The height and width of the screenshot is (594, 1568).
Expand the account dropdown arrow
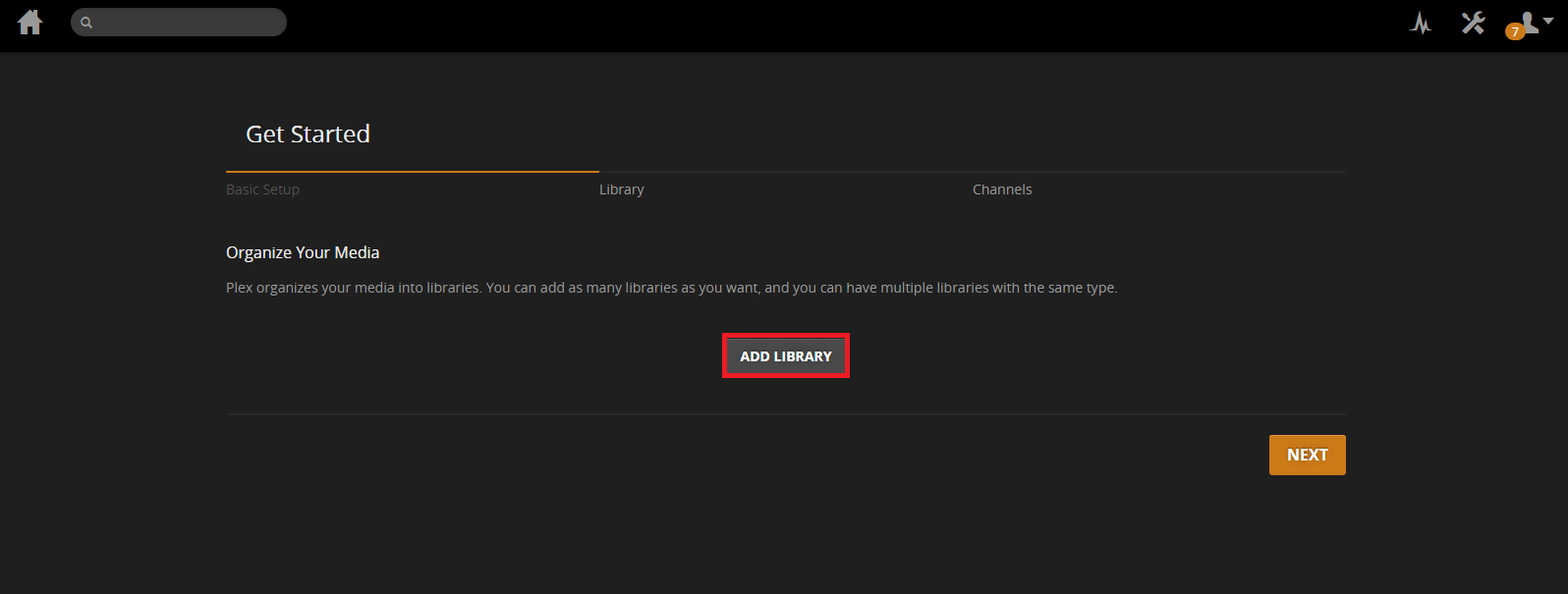(1548, 21)
